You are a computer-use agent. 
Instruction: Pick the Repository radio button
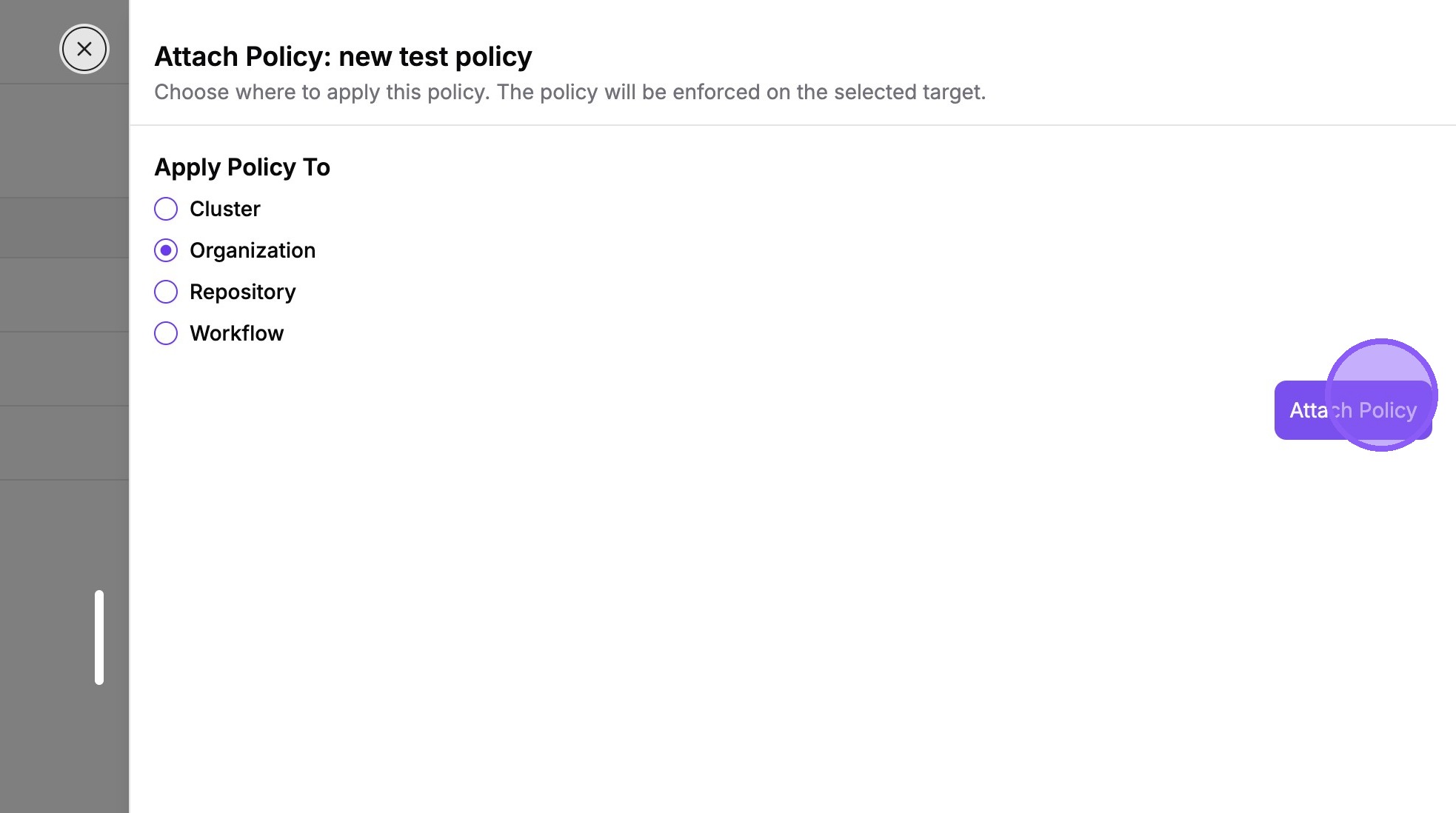(166, 292)
